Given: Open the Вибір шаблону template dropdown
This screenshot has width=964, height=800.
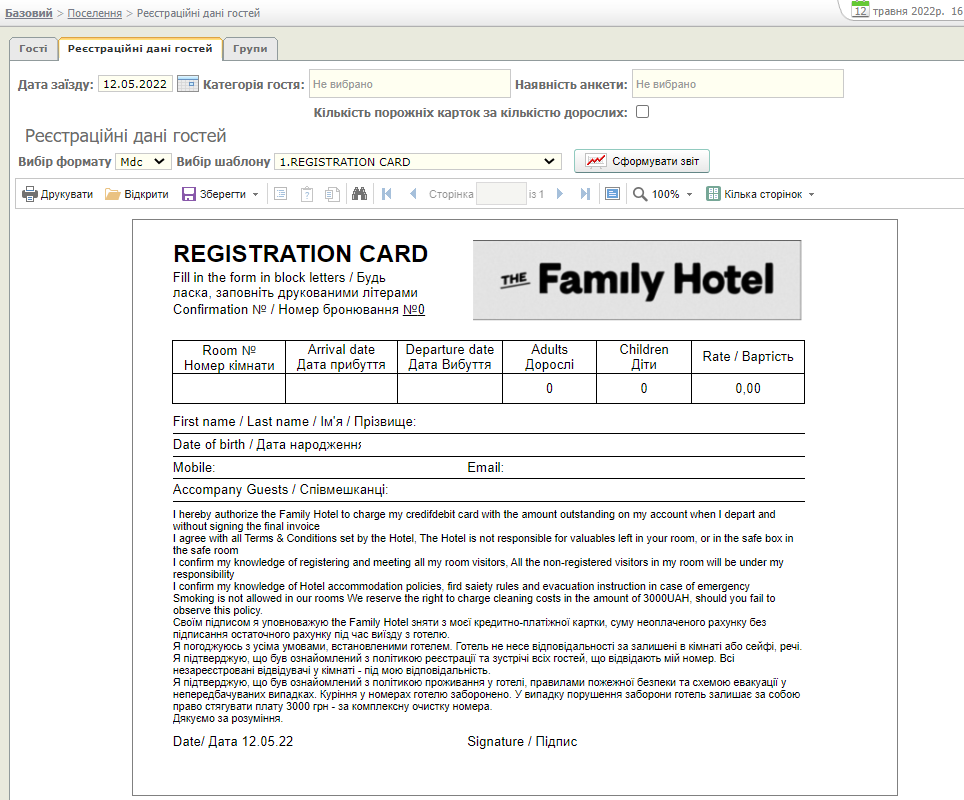Looking at the screenshot, I should point(419,162).
